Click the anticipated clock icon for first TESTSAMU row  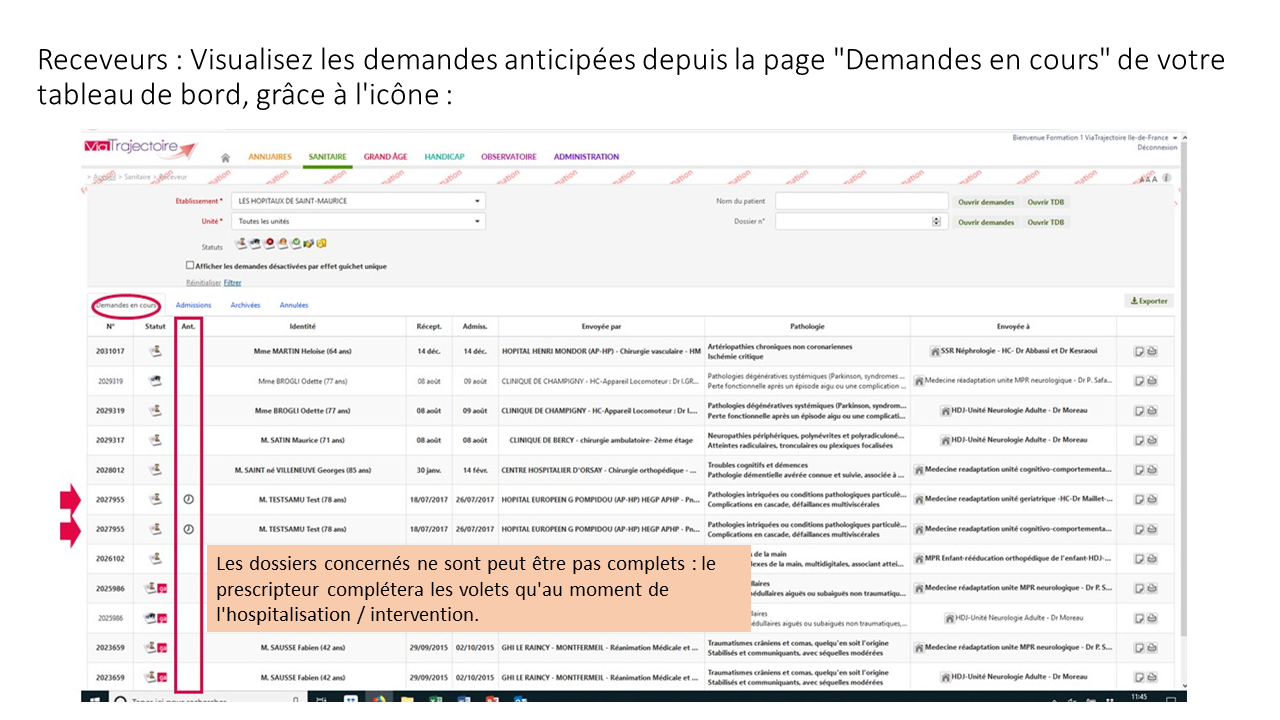click(189, 499)
